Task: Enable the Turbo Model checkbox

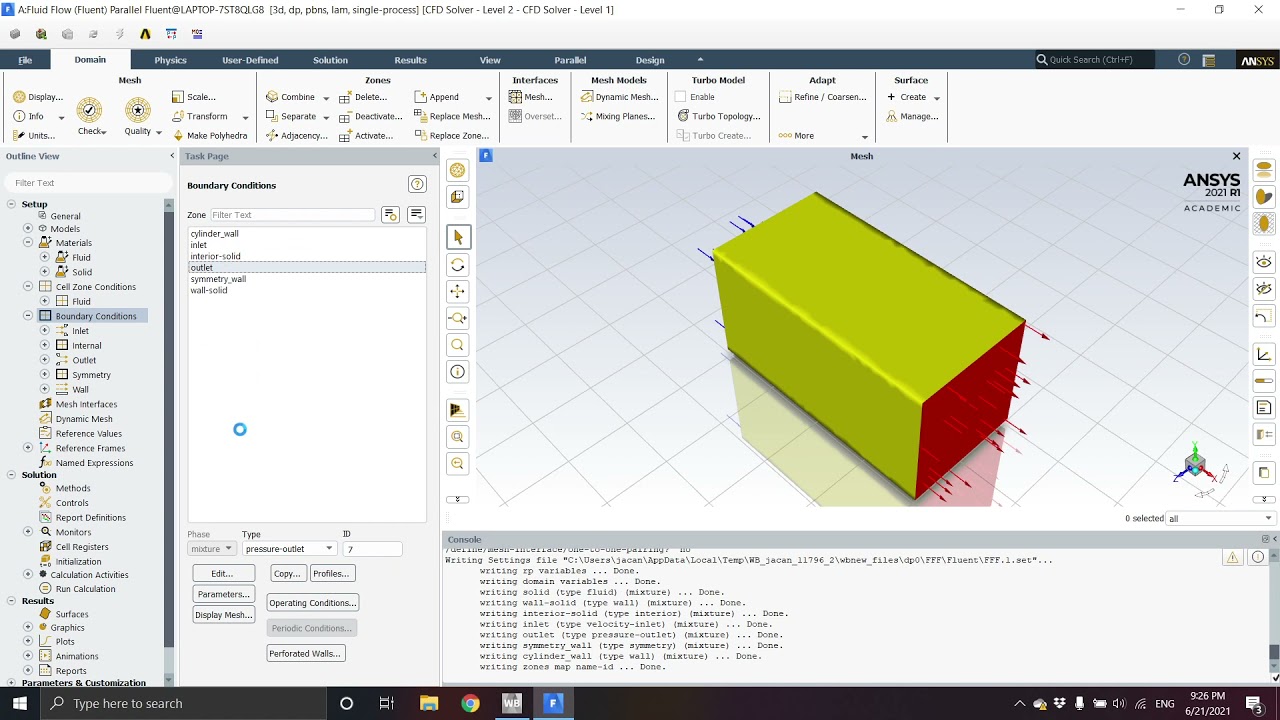Action: [681, 97]
